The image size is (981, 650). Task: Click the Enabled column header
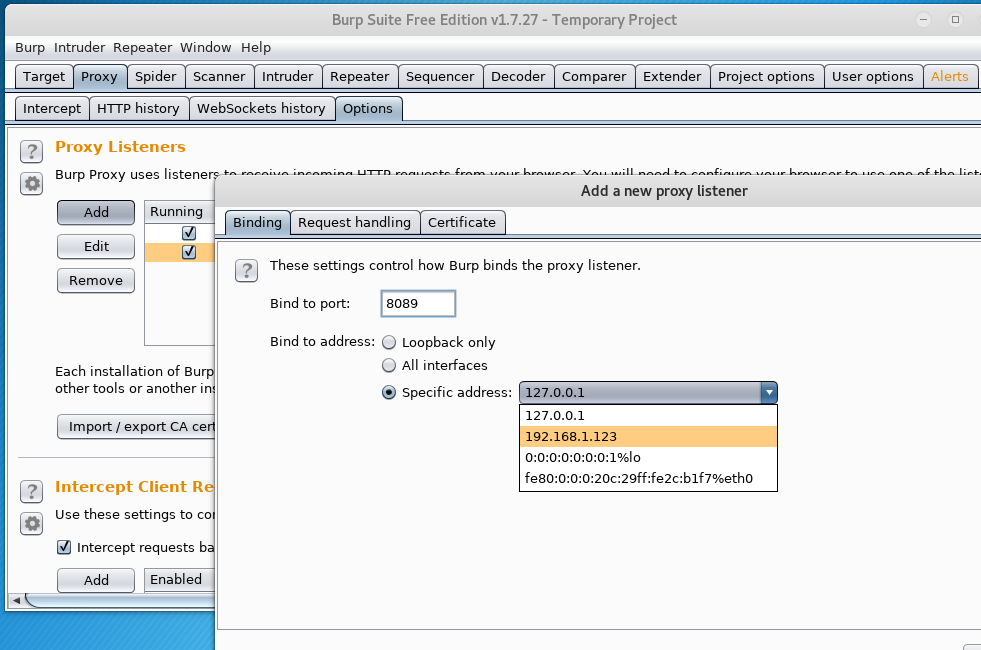(180, 579)
